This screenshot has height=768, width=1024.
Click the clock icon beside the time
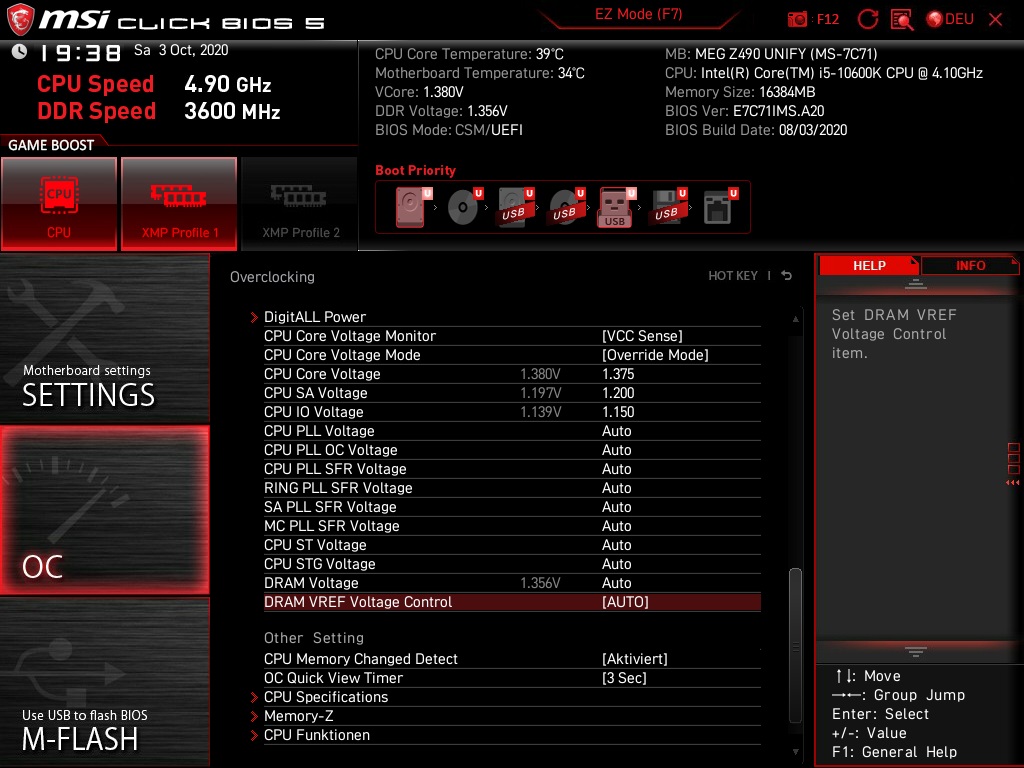tap(19, 52)
